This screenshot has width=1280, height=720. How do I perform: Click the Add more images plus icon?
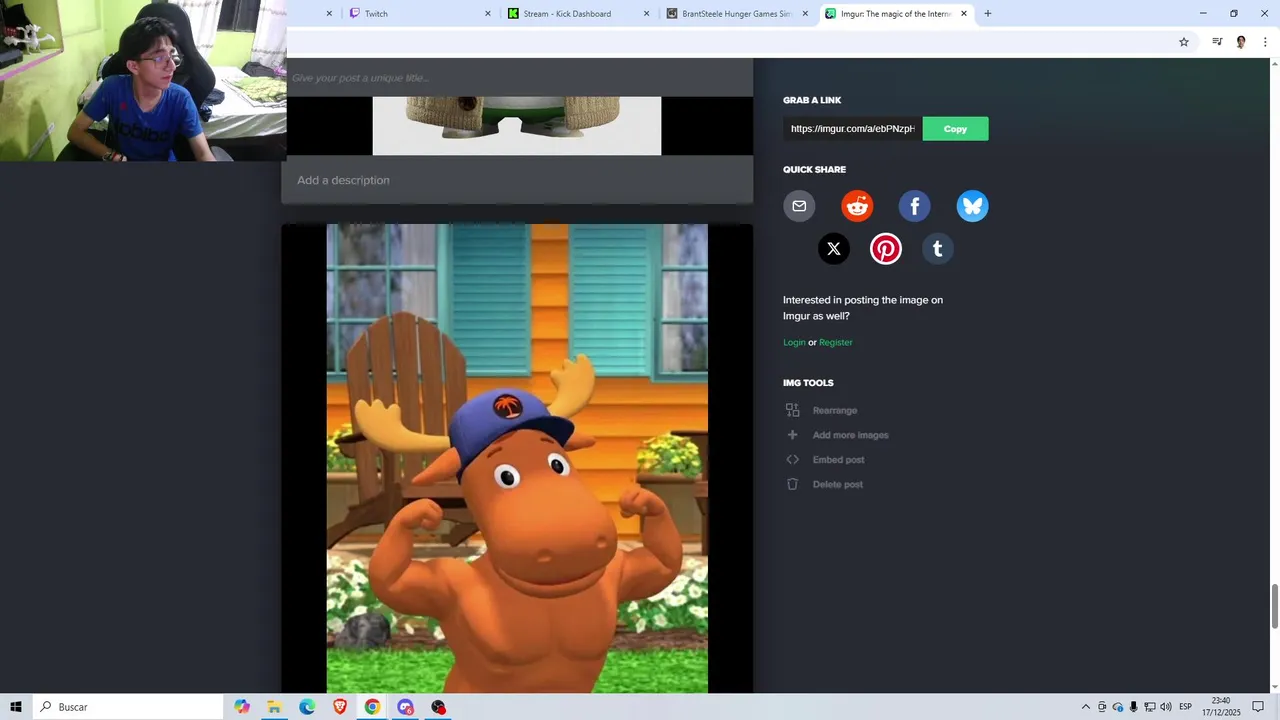click(x=792, y=435)
